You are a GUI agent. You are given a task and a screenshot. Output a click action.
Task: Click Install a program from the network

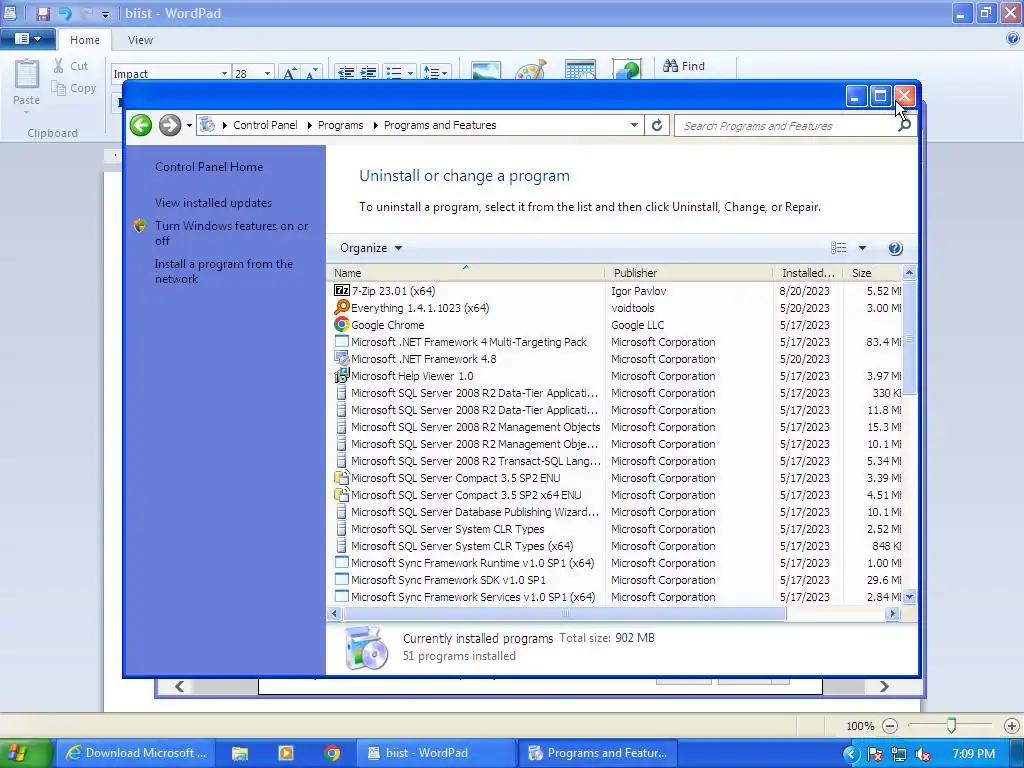pyautogui.click(x=223, y=271)
